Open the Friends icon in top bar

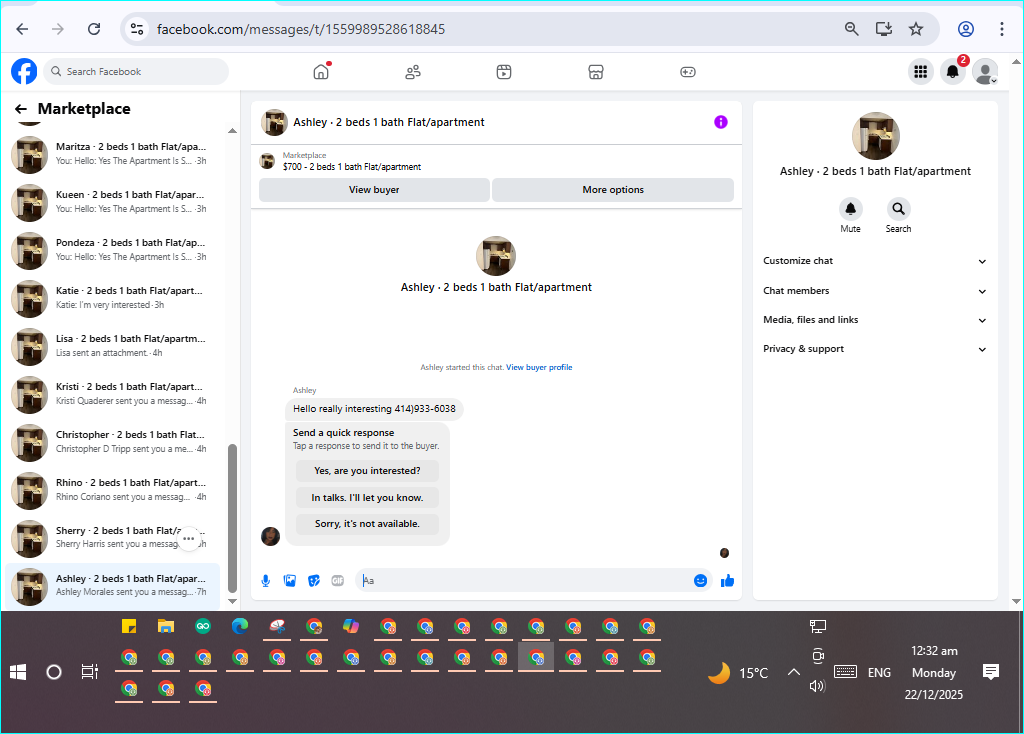tap(413, 72)
